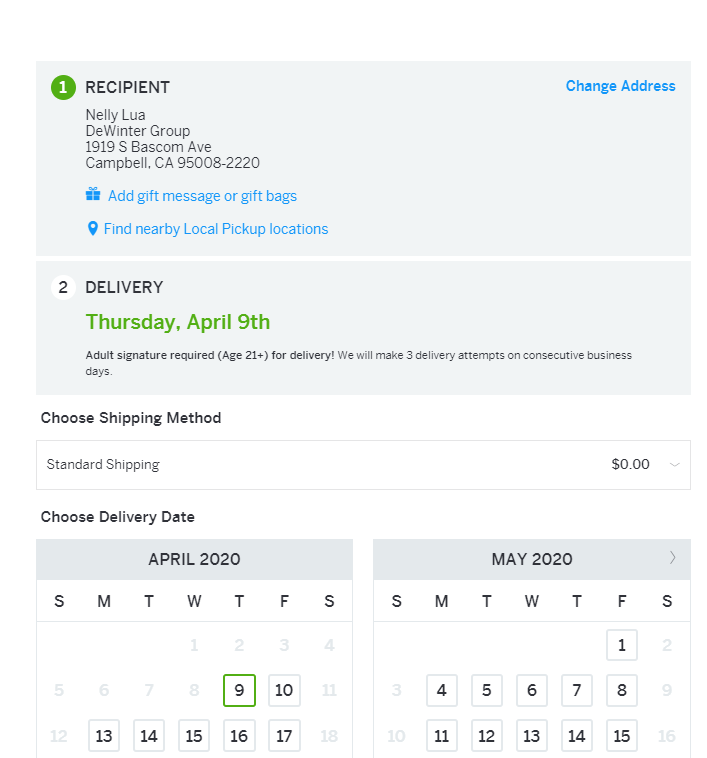The image size is (707, 758).
Task: Pick May 6 in the May calendar
Action: click(532, 690)
